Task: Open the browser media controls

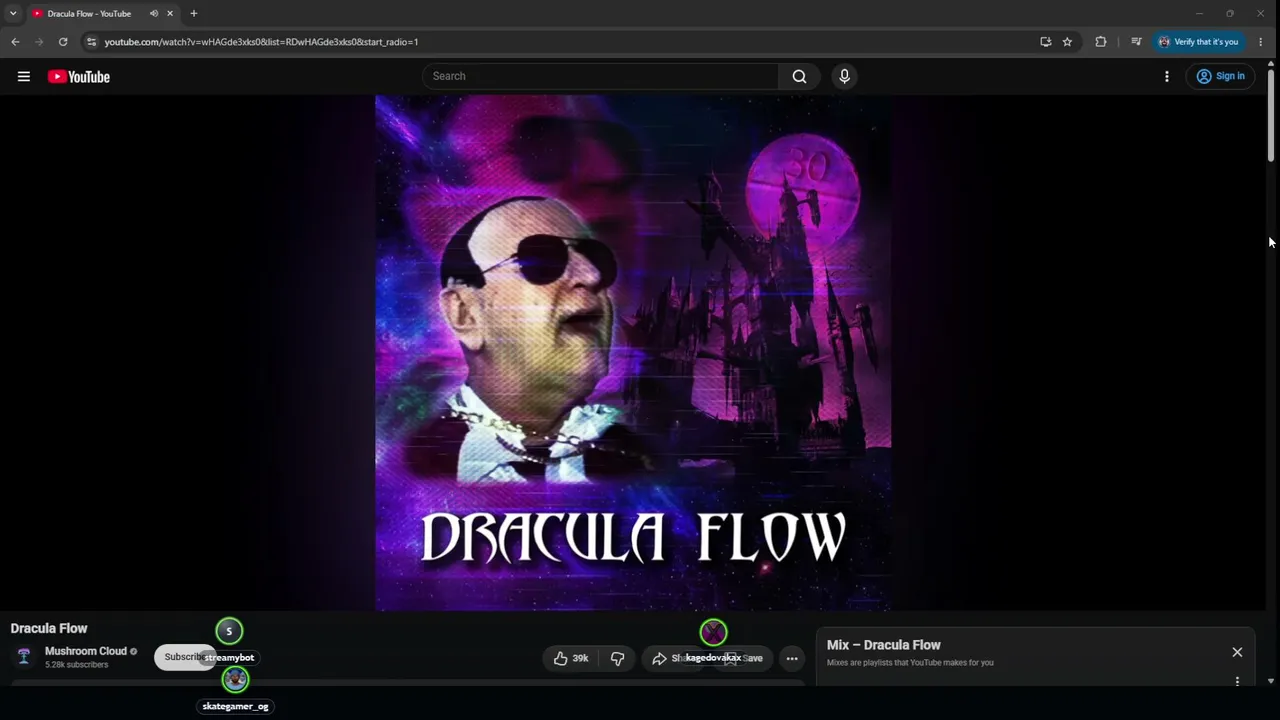Action: [x=1136, y=42]
